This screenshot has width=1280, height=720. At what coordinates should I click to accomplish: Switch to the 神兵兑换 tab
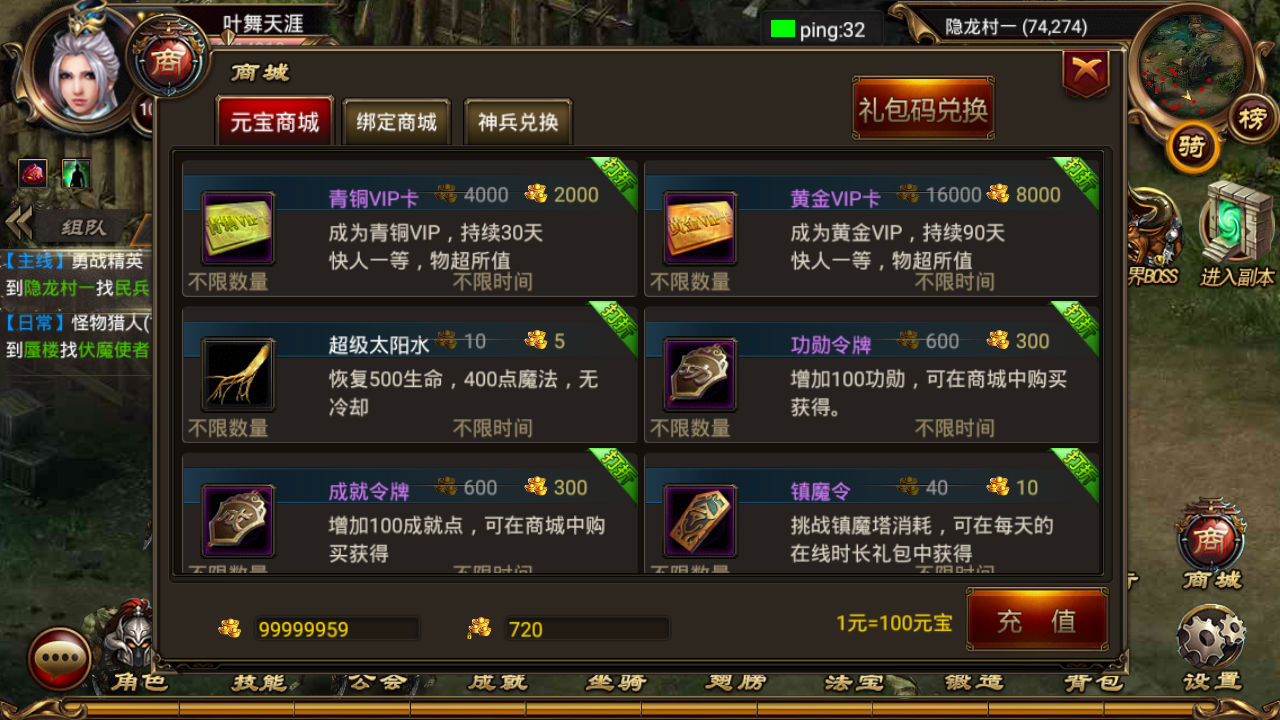pyautogui.click(x=518, y=122)
